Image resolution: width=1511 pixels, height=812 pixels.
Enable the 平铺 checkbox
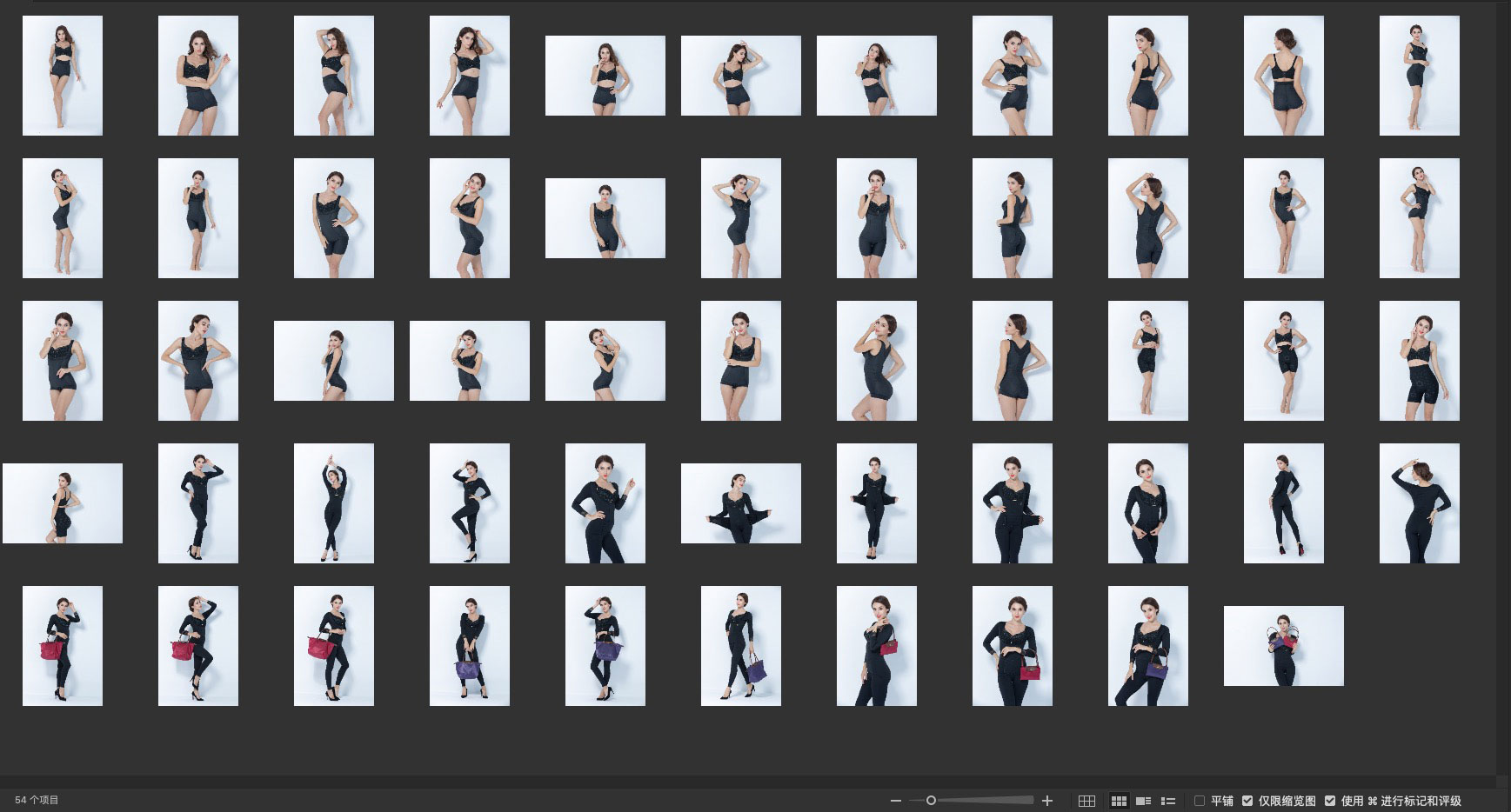pos(1200,801)
